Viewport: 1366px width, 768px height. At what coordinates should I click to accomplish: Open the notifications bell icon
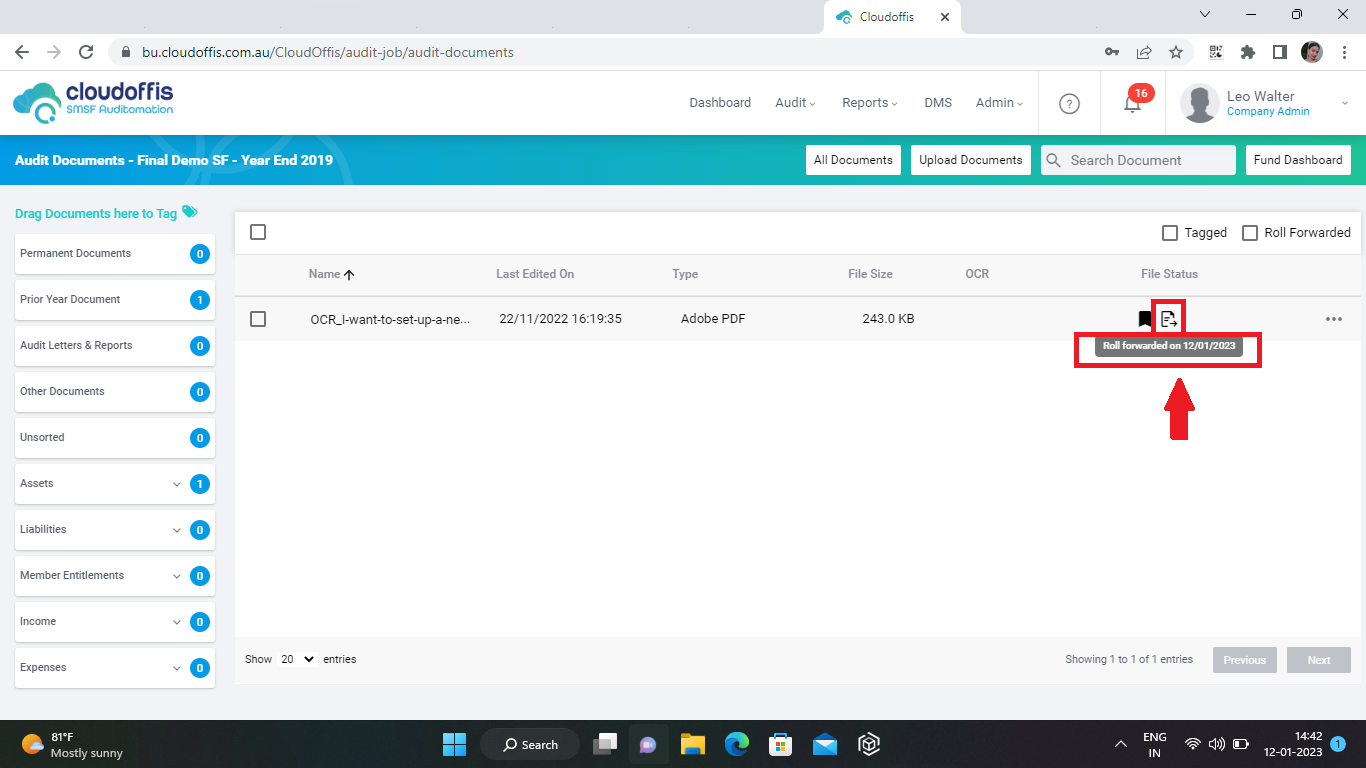point(1132,103)
